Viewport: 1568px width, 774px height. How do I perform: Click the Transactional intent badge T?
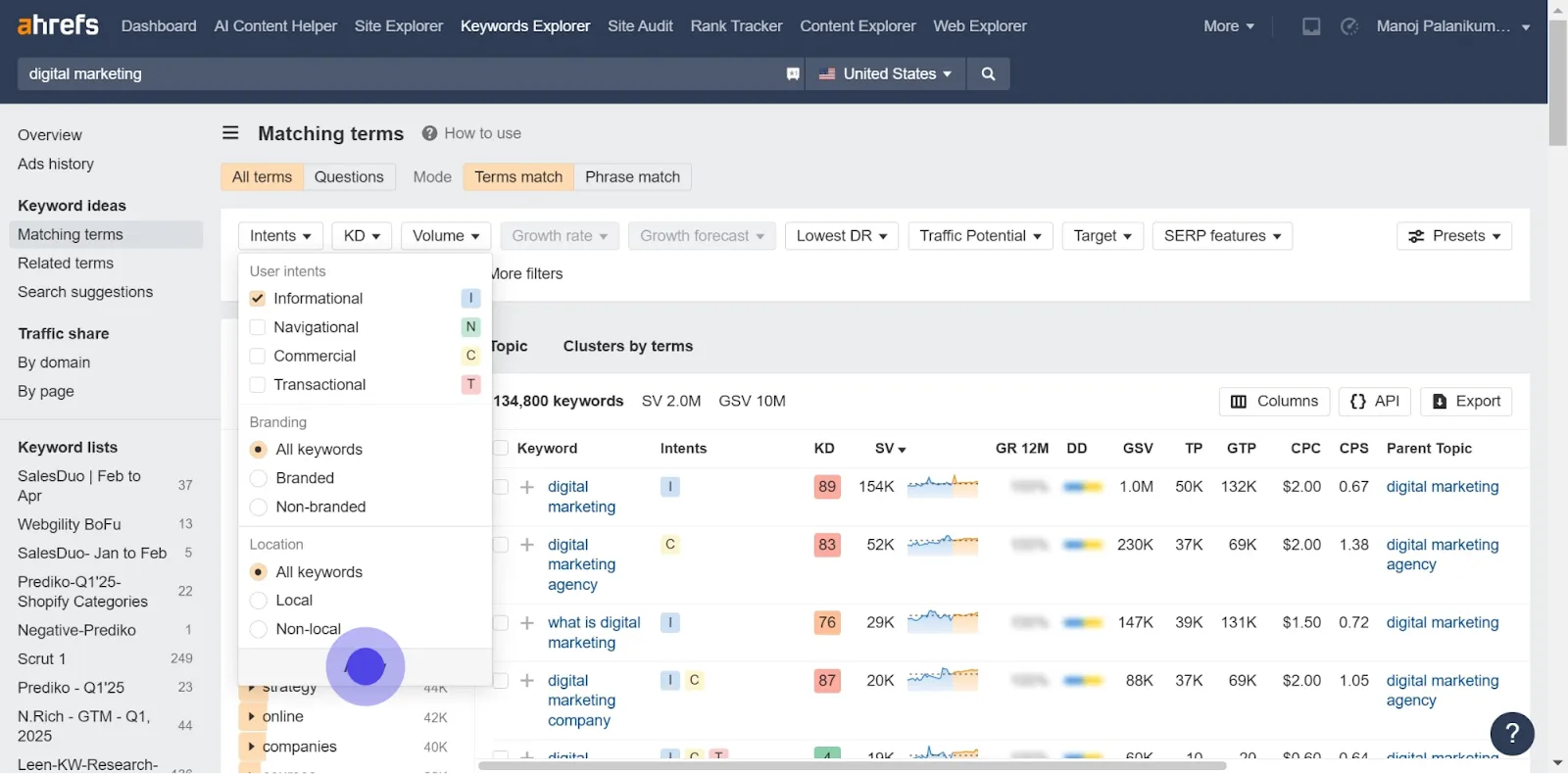click(x=470, y=384)
